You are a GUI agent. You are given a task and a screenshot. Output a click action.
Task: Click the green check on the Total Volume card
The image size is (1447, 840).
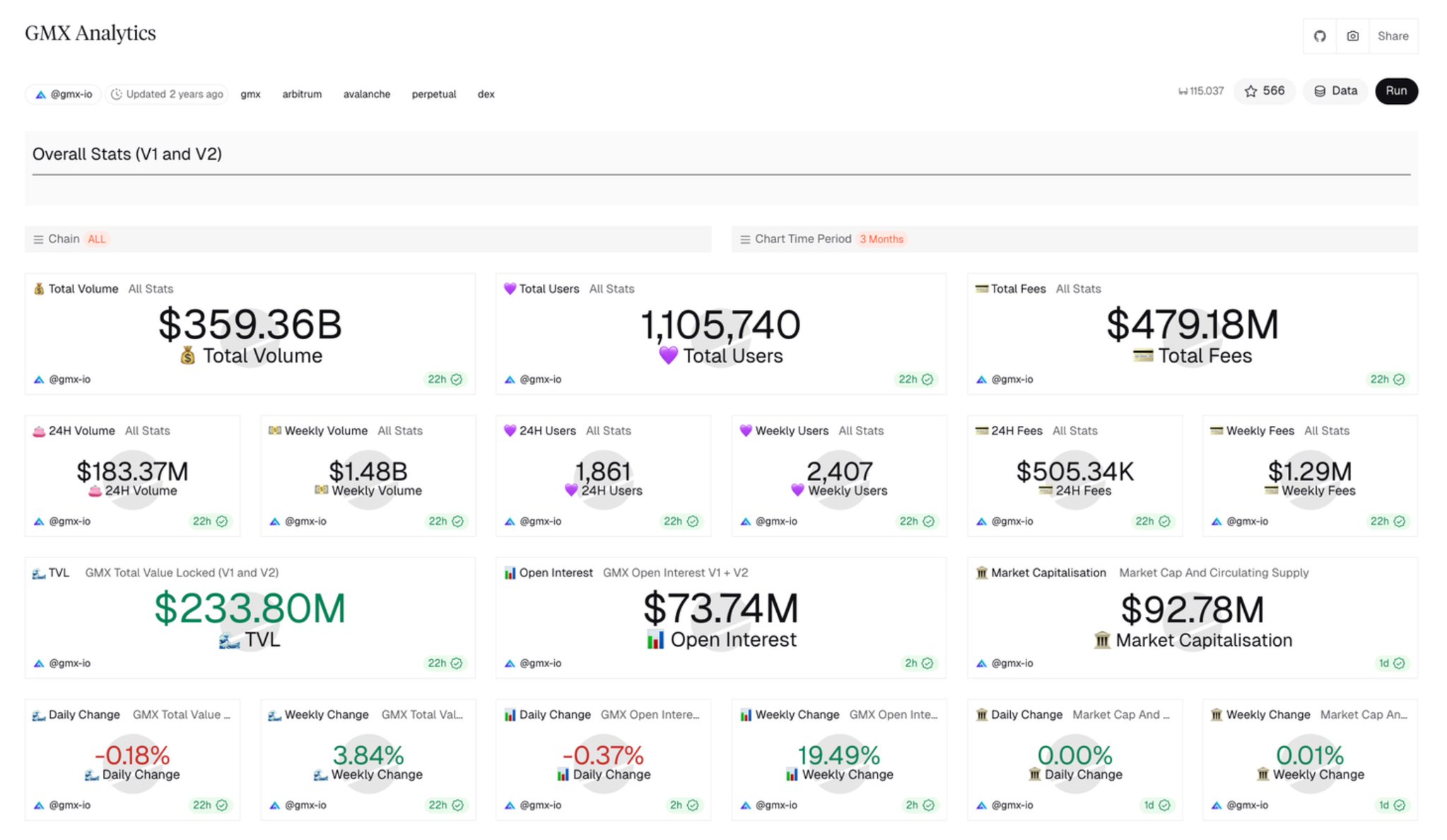(457, 379)
